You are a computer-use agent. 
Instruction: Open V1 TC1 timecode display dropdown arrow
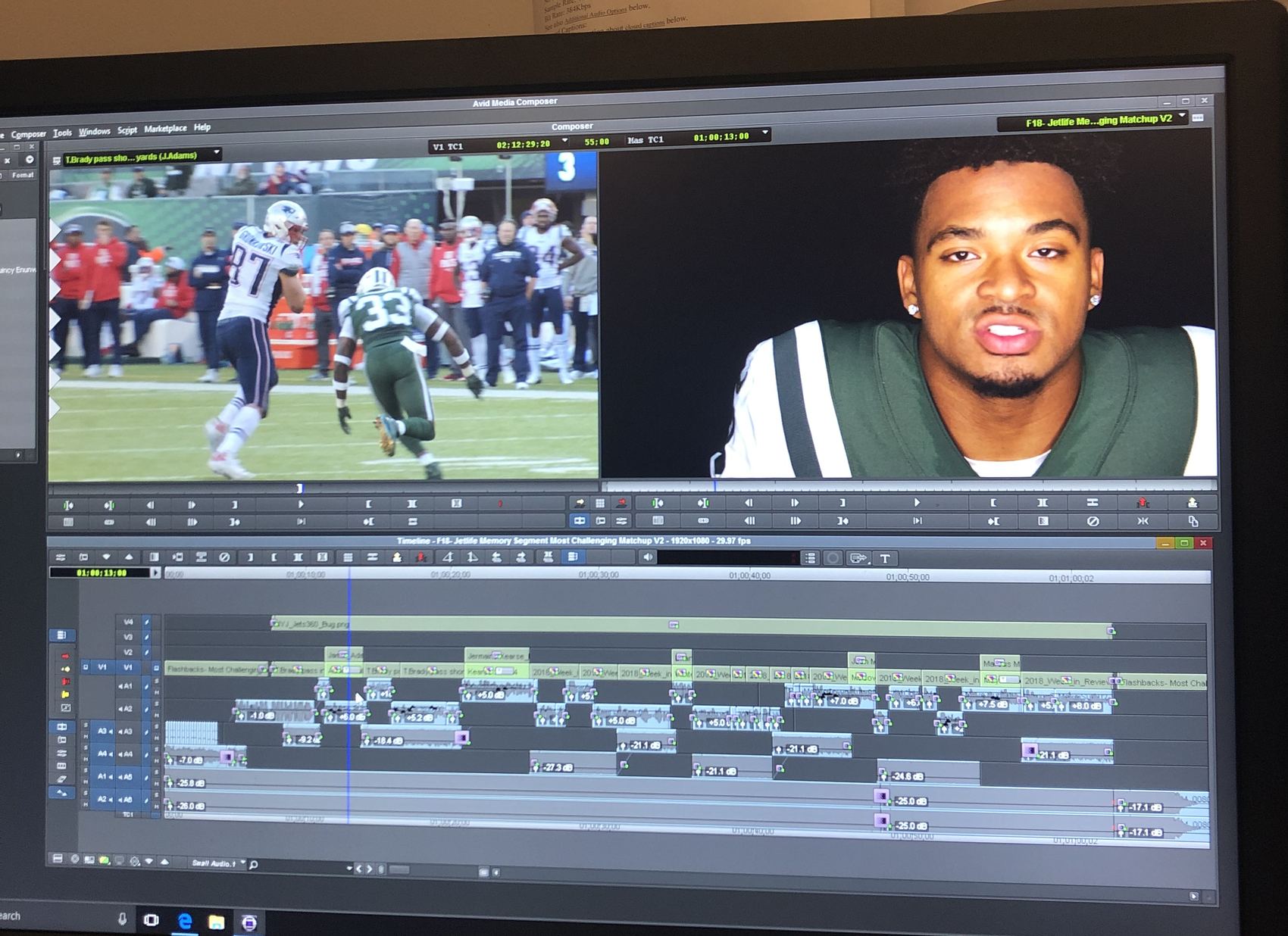tap(565, 142)
